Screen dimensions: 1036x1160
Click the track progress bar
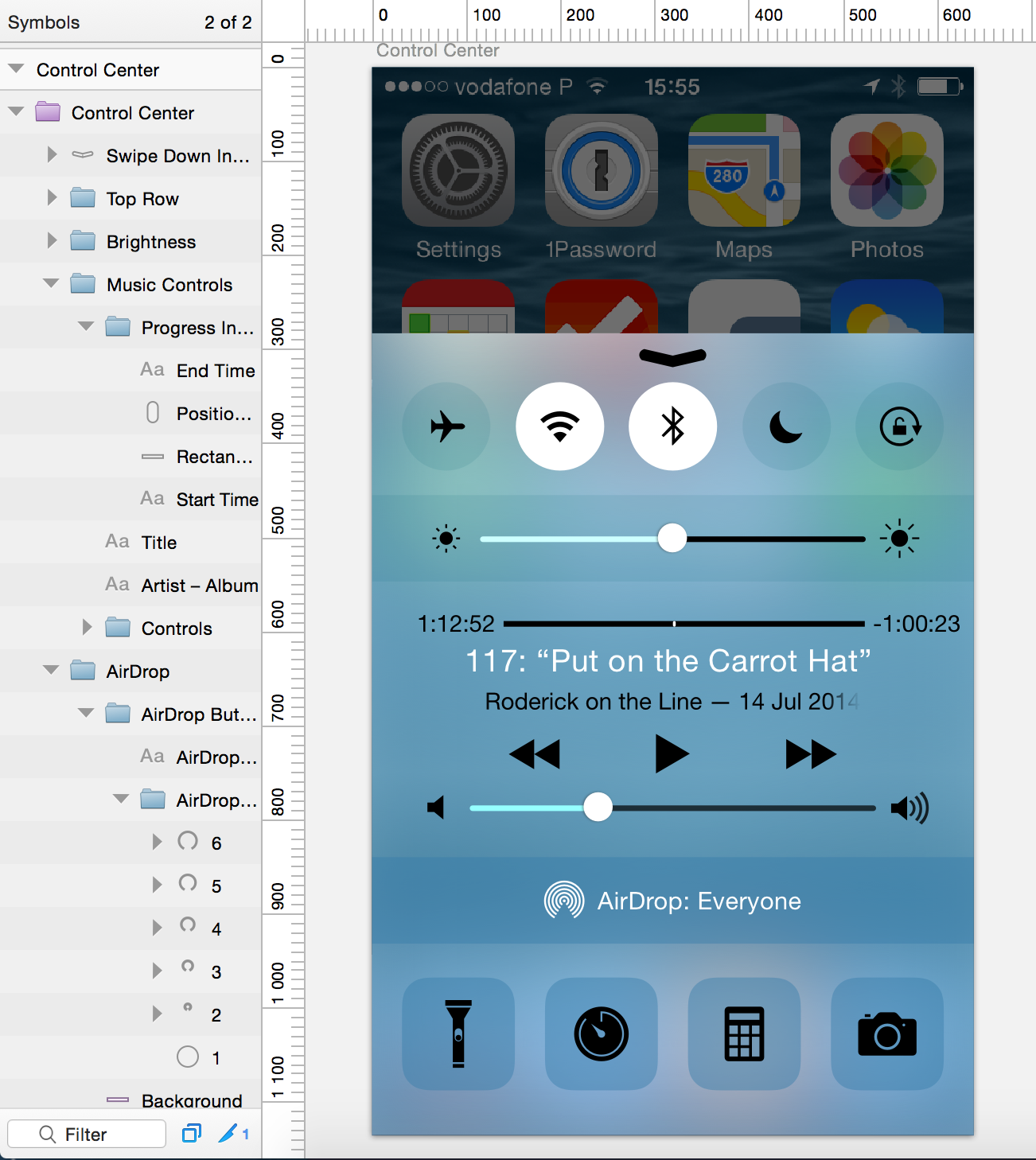click(x=684, y=624)
